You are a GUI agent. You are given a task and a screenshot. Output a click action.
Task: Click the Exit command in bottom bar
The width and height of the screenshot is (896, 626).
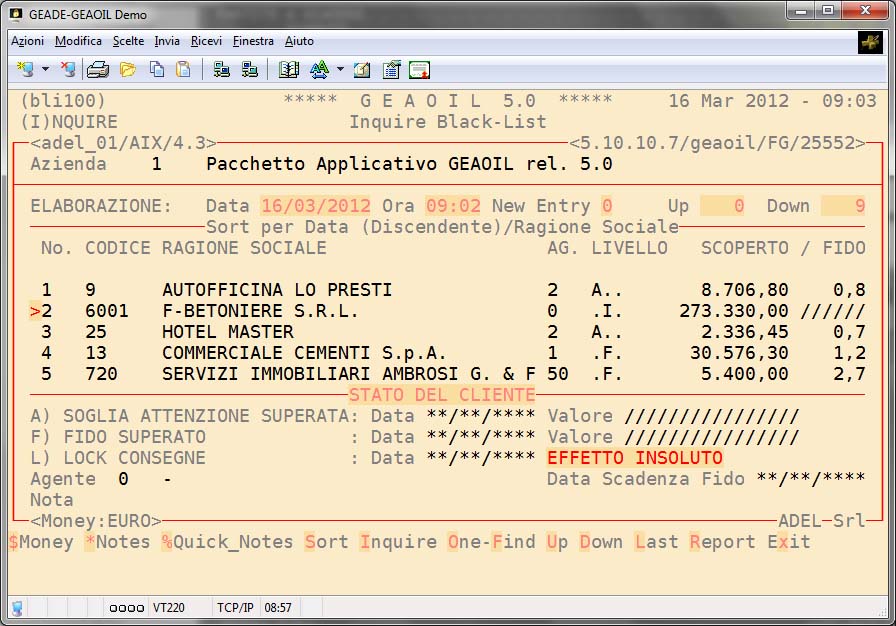[789, 542]
